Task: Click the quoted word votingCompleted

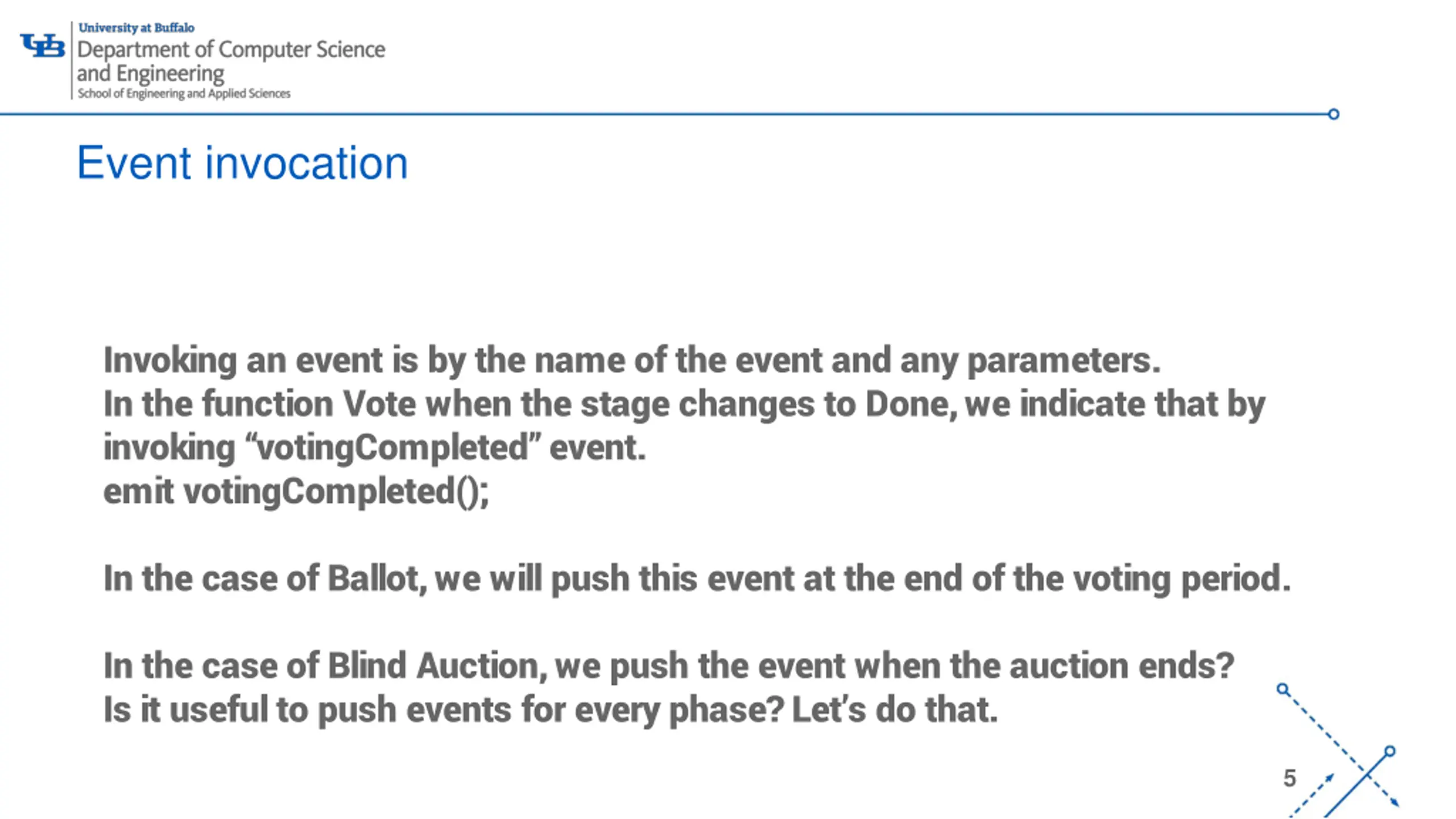Action: point(393,446)
